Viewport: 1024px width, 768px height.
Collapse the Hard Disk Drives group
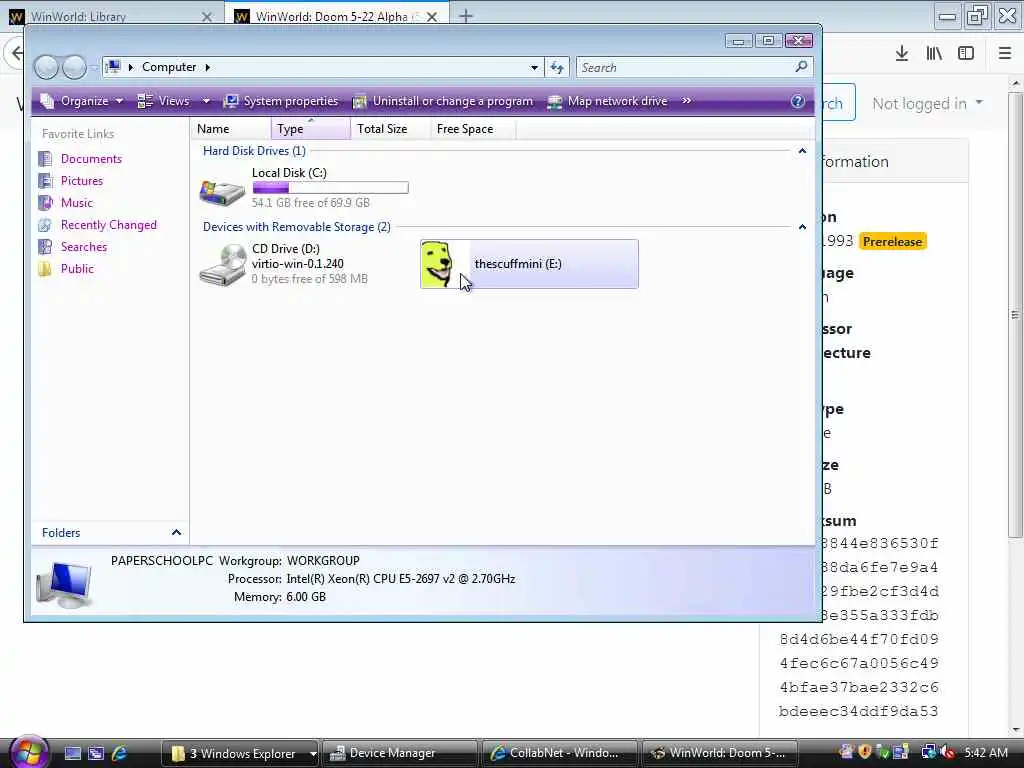tap(802, 151)
